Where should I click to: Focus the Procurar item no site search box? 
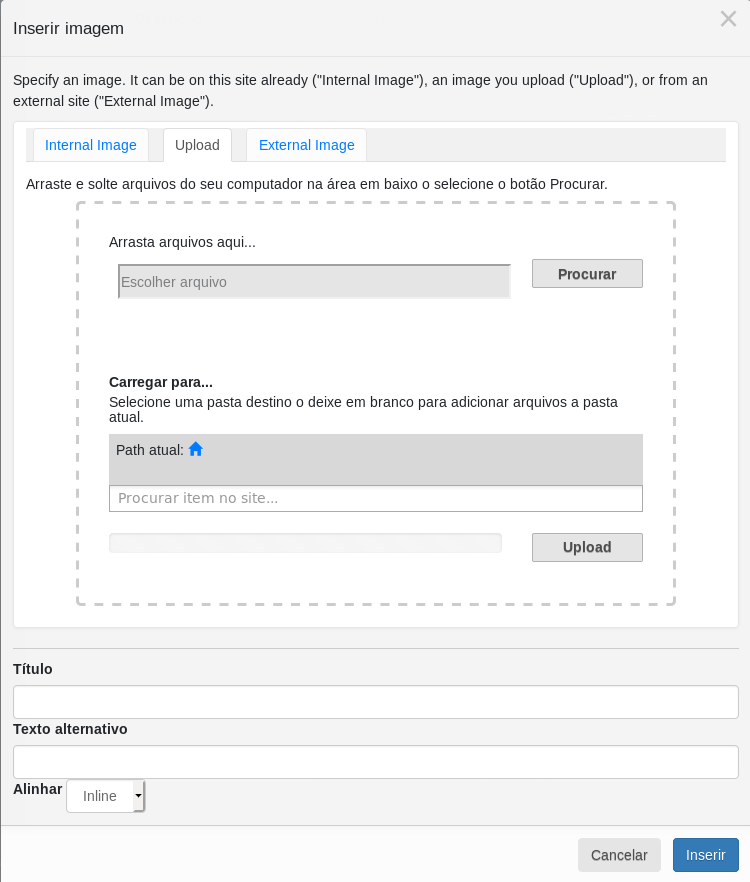375,498
